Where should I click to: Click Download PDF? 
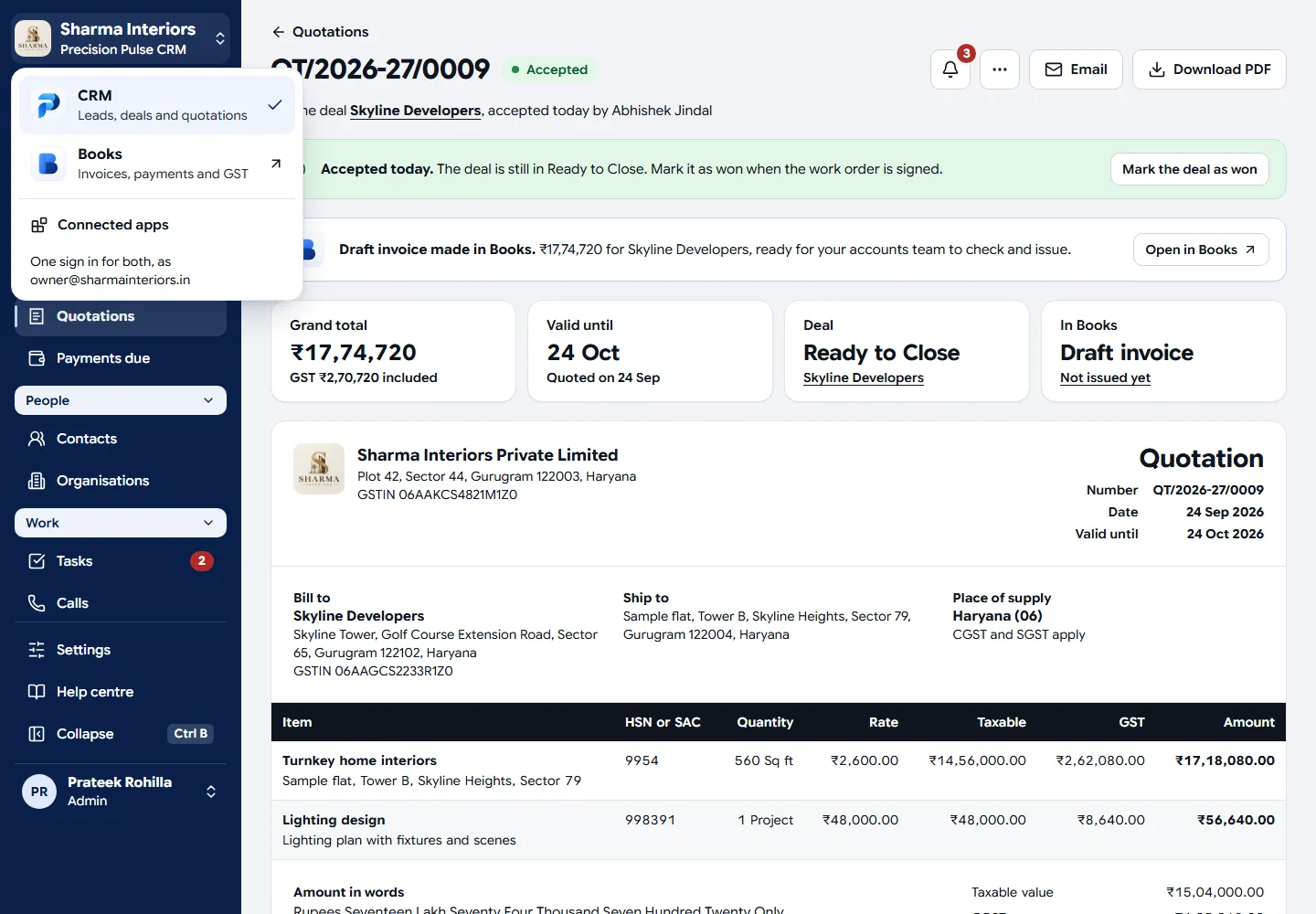pos(1209,69)
